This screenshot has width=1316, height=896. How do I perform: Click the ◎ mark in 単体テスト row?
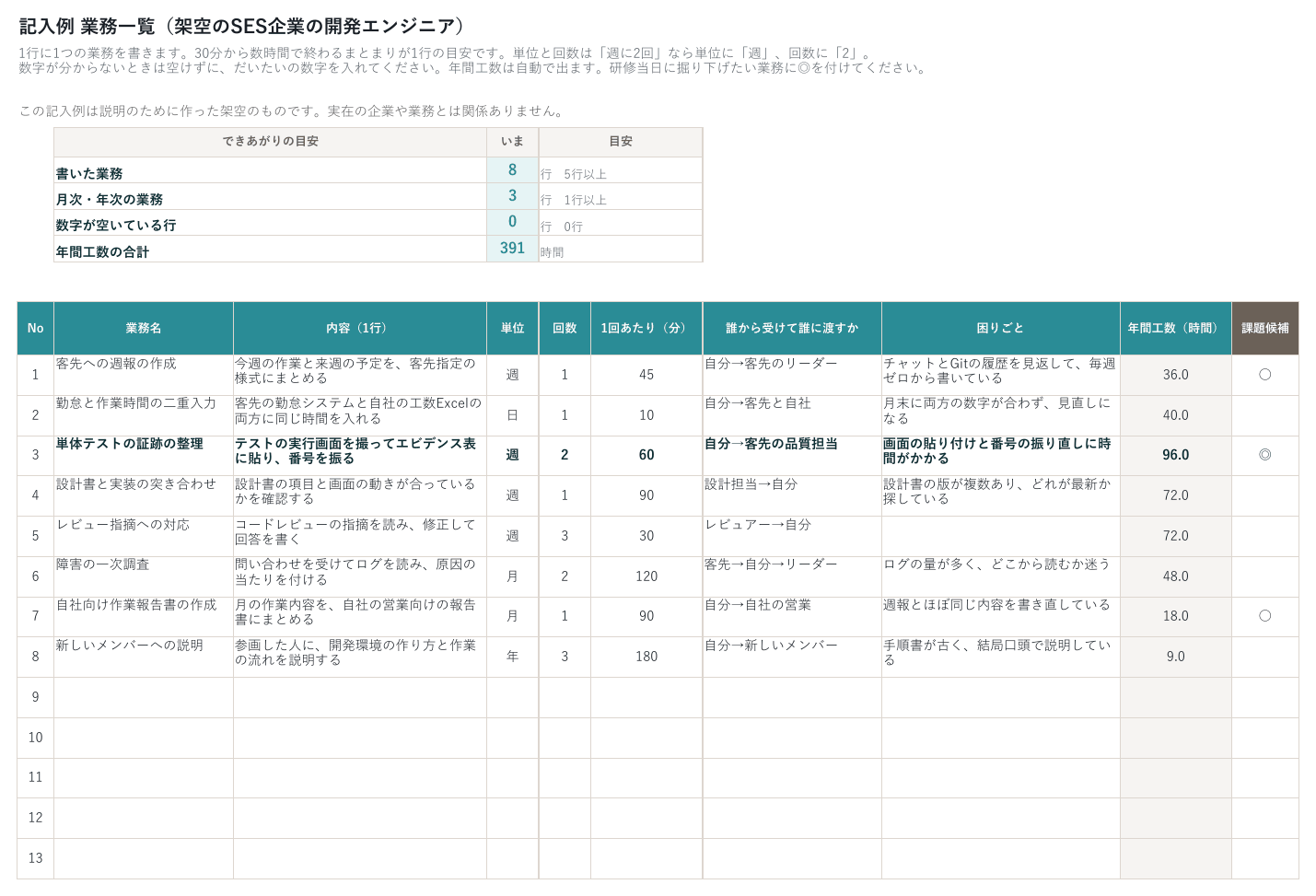[1265, 455]
